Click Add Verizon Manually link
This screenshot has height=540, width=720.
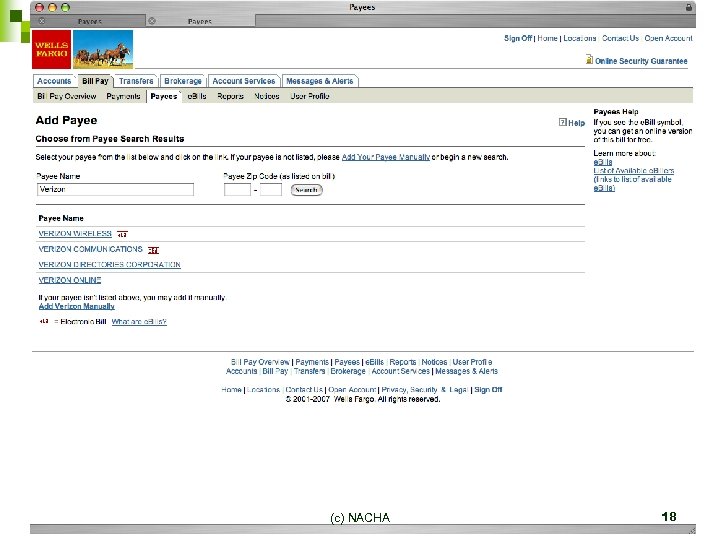tap(77, 306)
